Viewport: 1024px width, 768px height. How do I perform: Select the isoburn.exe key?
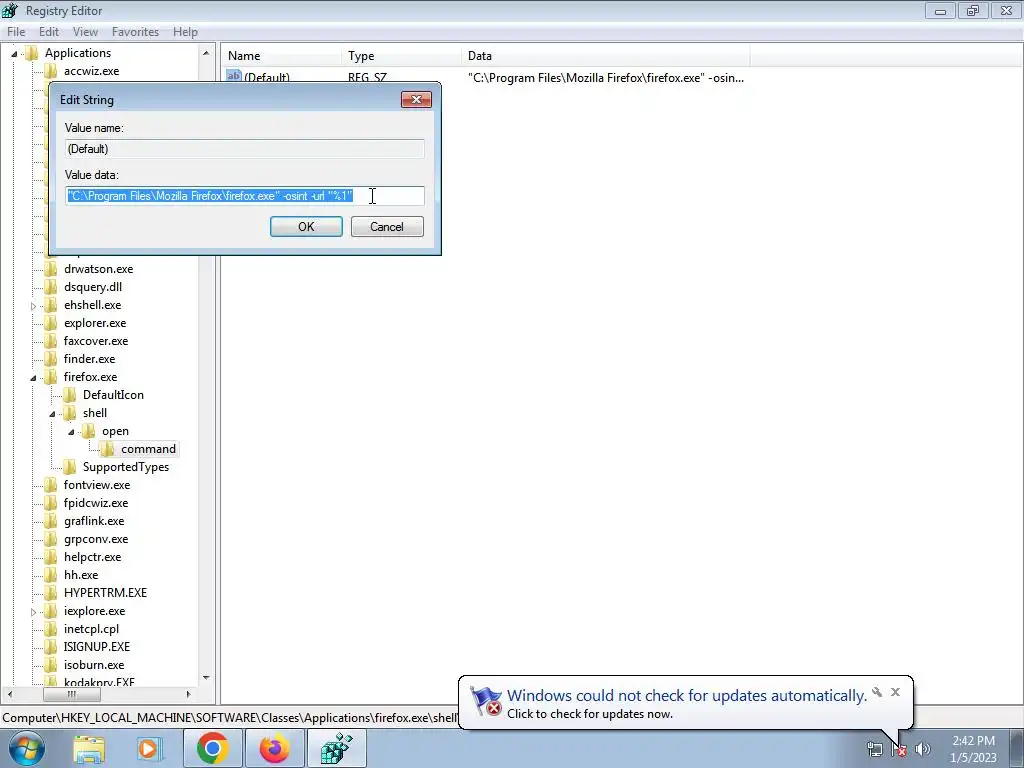(94, 665)
